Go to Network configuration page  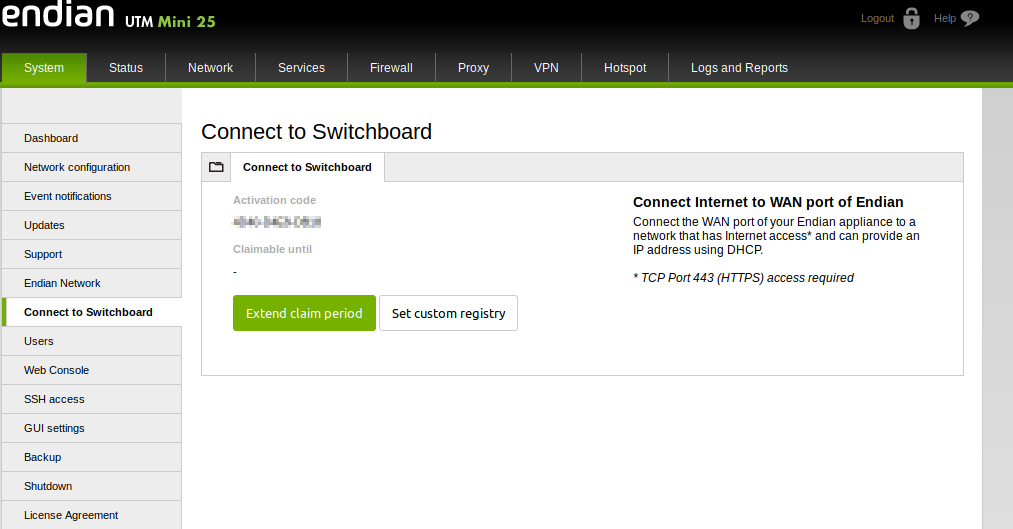(77, 167)
